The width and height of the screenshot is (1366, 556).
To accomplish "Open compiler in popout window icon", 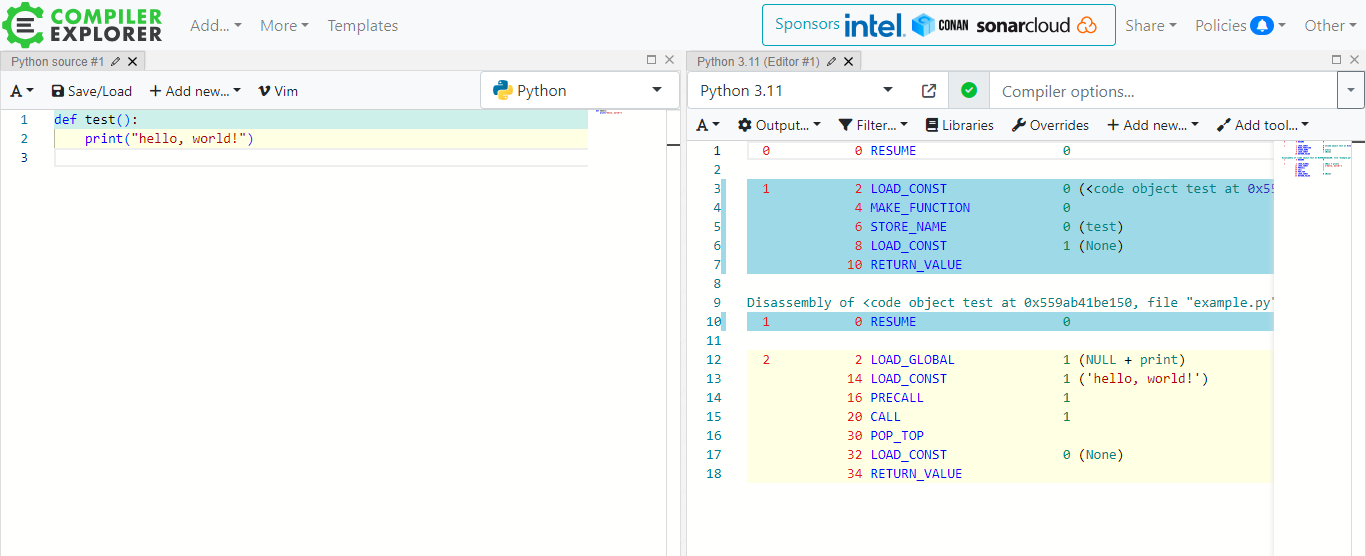I will tap(928, 91).
